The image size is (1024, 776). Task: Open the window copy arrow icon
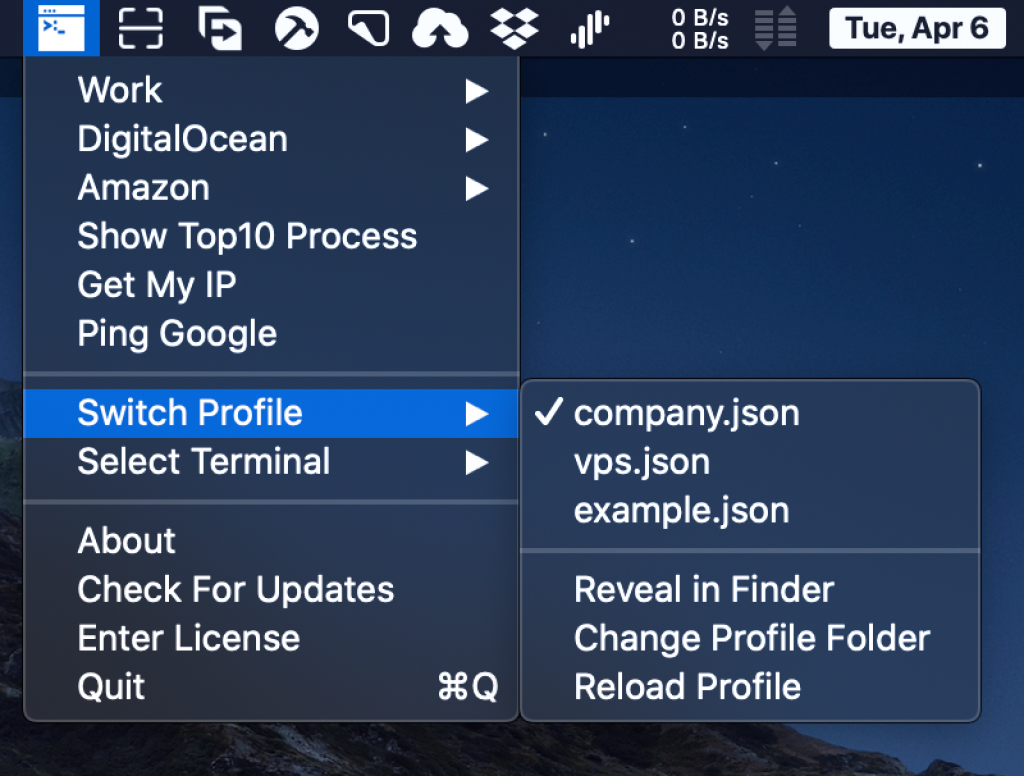coord(219,28)
